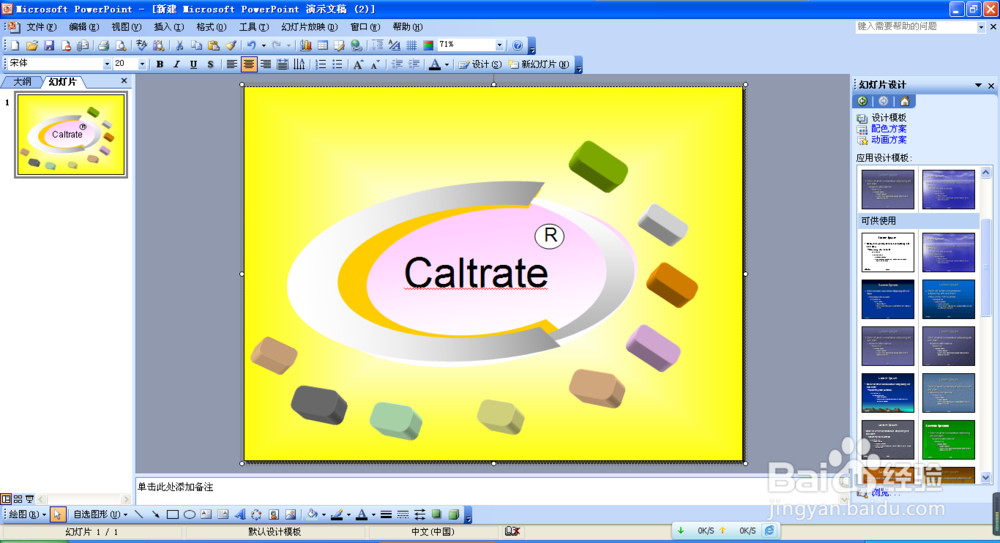This screenshot has height=543, width=1000.
Task: Open the PowerPoint Help question mark icon
Action: 517,45
